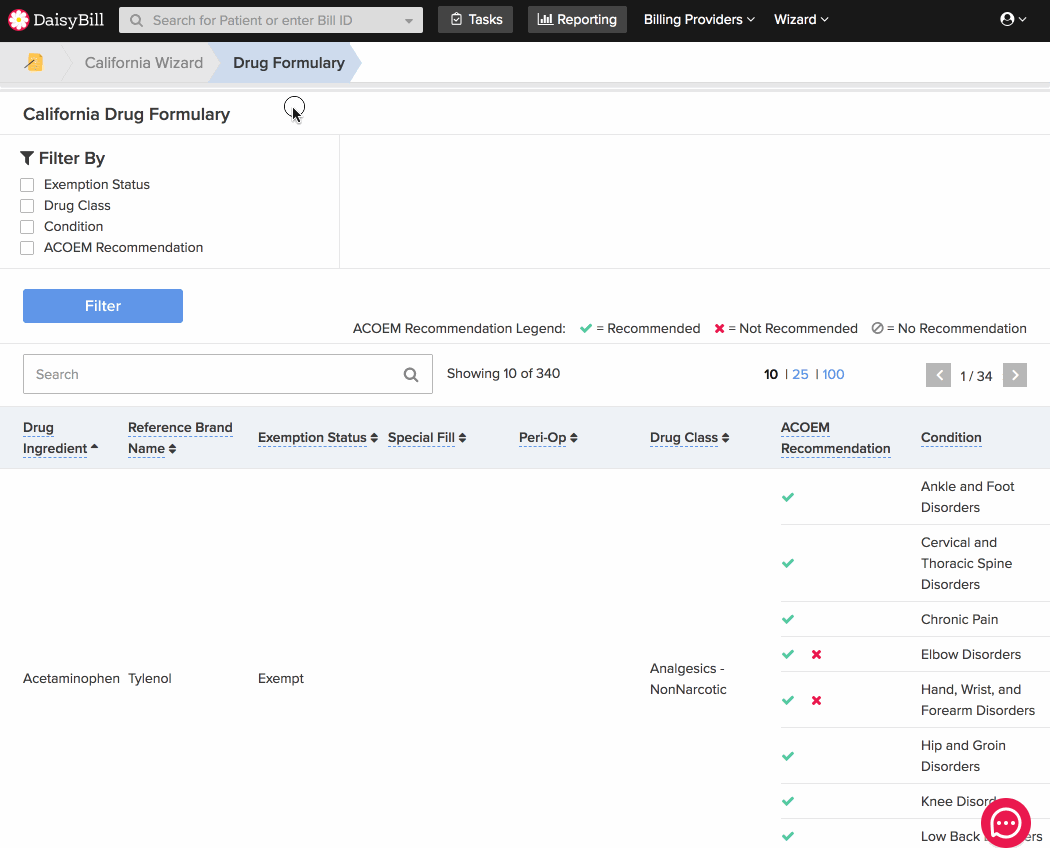Open the chat support bubble
Image resolution: width=1050 pixels, height=848 pixels.
point(1005,823)
